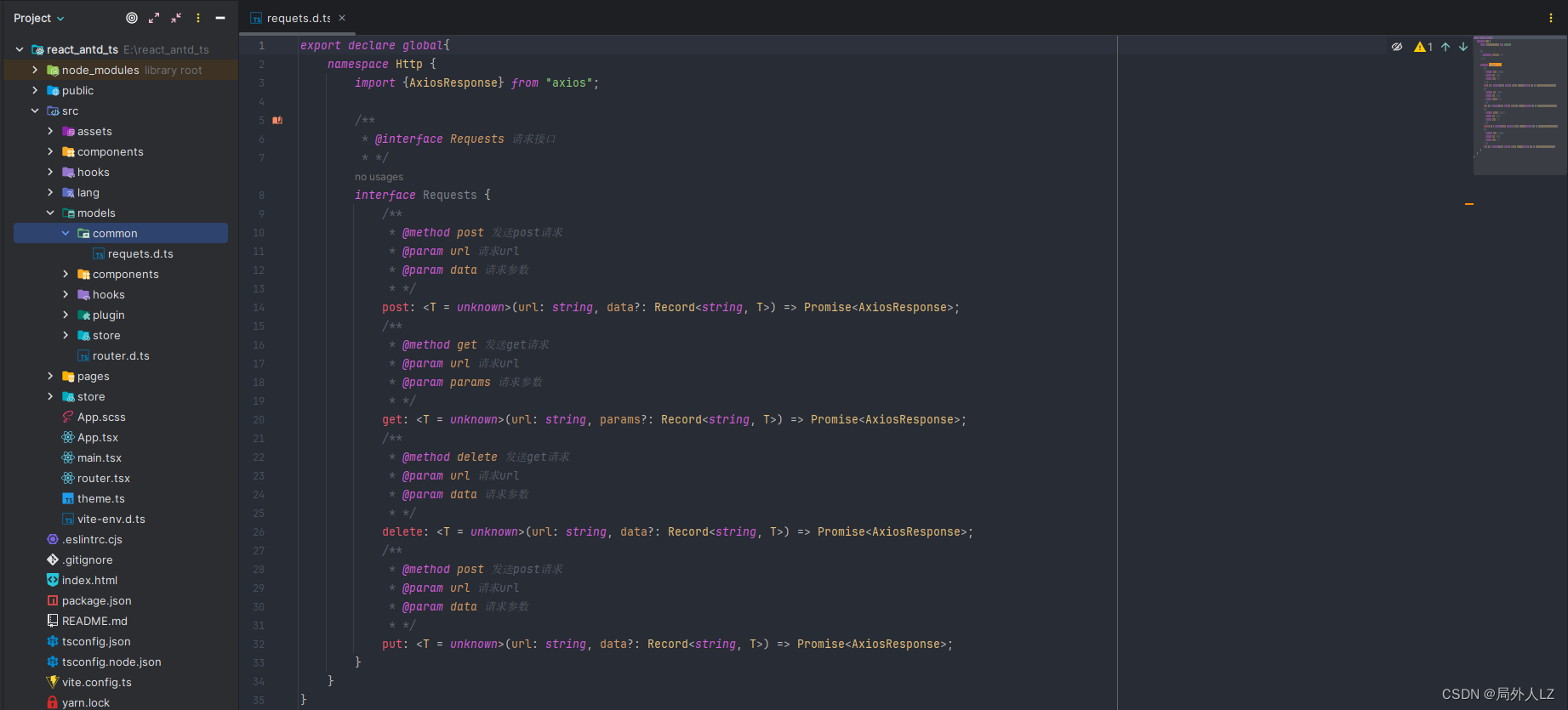Open the Project view dropdown
The width and height of the screenshot is (1568, 710).
tap(39, 18)
